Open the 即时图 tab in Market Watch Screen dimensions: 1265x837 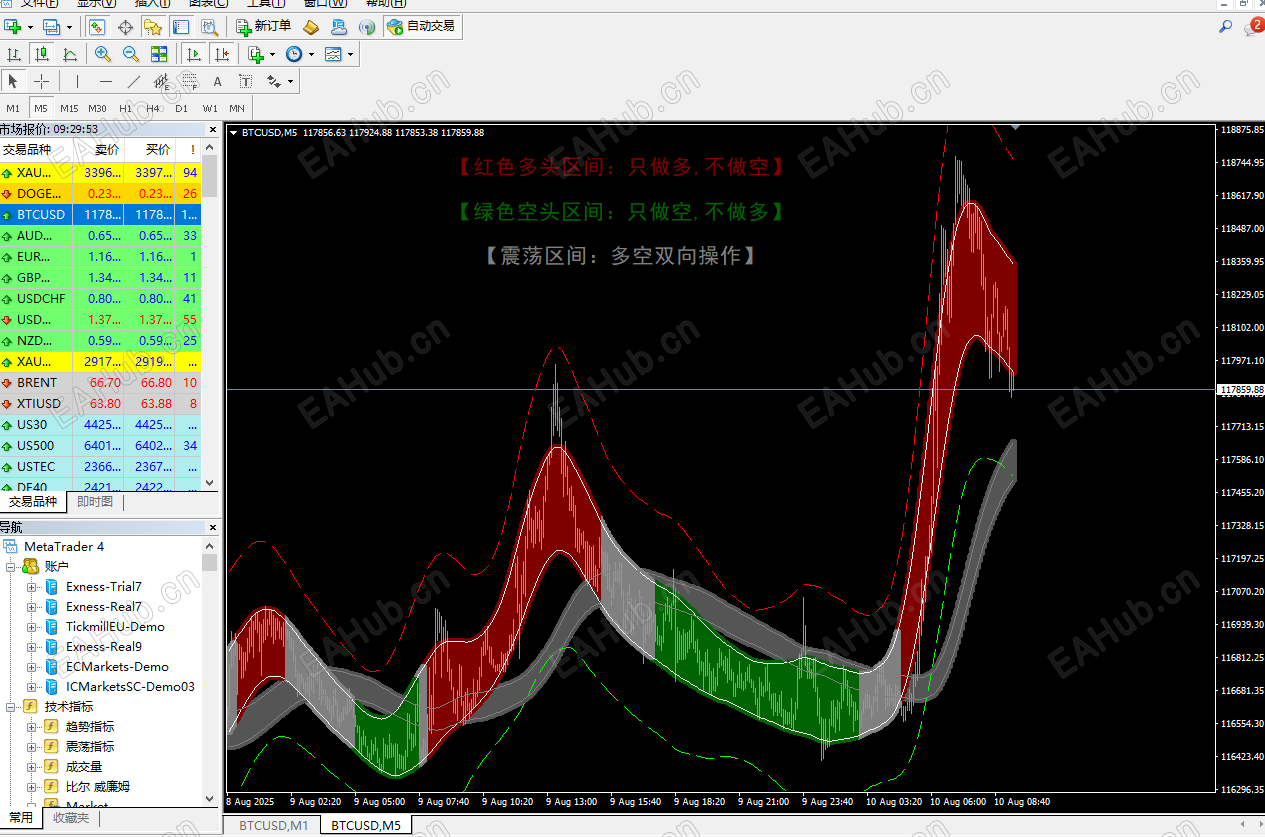click(x=95, y=502)
